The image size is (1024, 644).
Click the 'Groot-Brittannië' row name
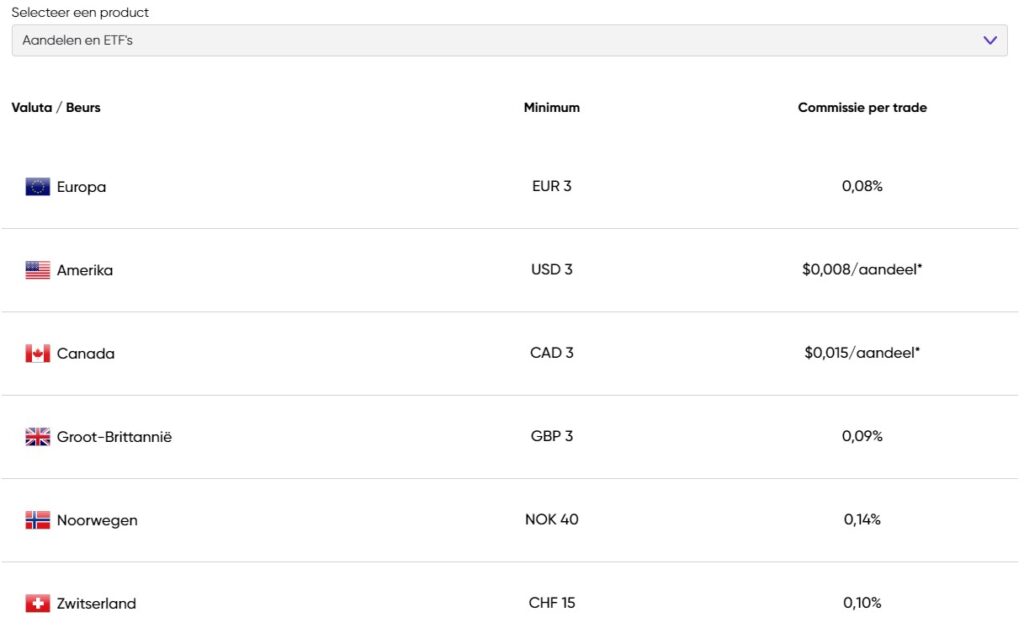(114, 437)
